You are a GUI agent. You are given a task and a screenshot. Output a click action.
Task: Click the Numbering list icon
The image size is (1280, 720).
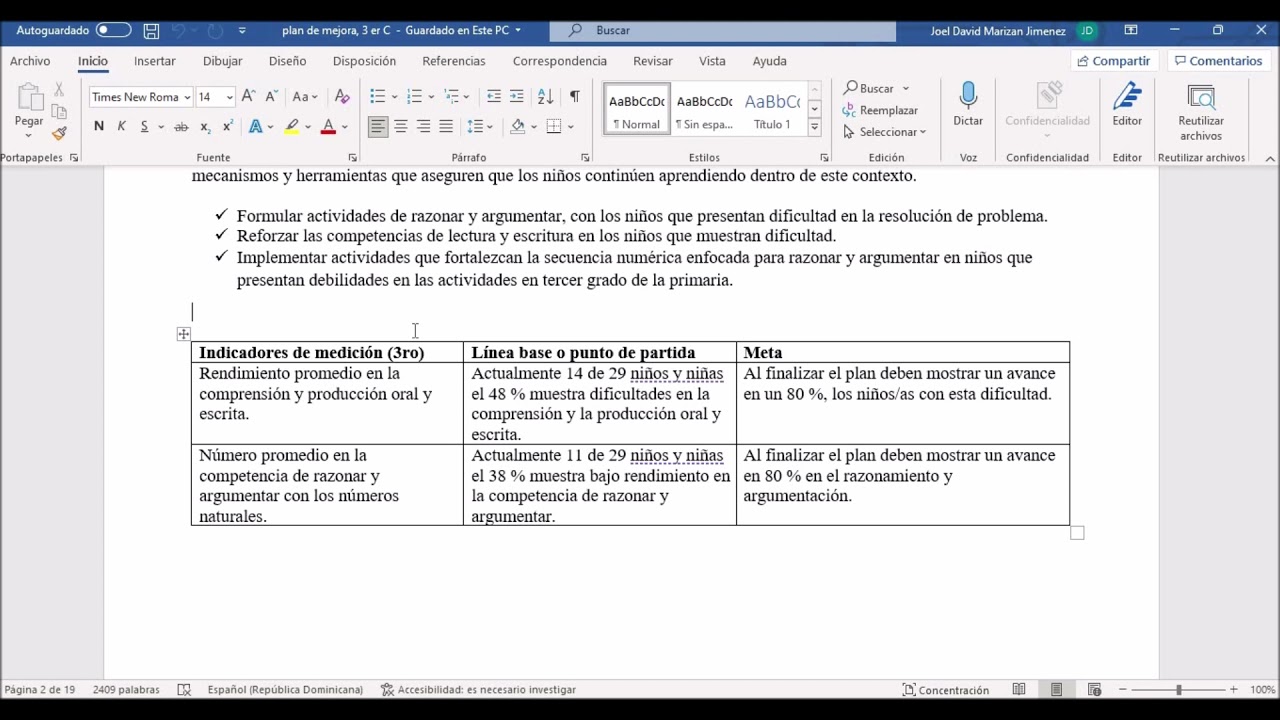click(x=414, y=97)
